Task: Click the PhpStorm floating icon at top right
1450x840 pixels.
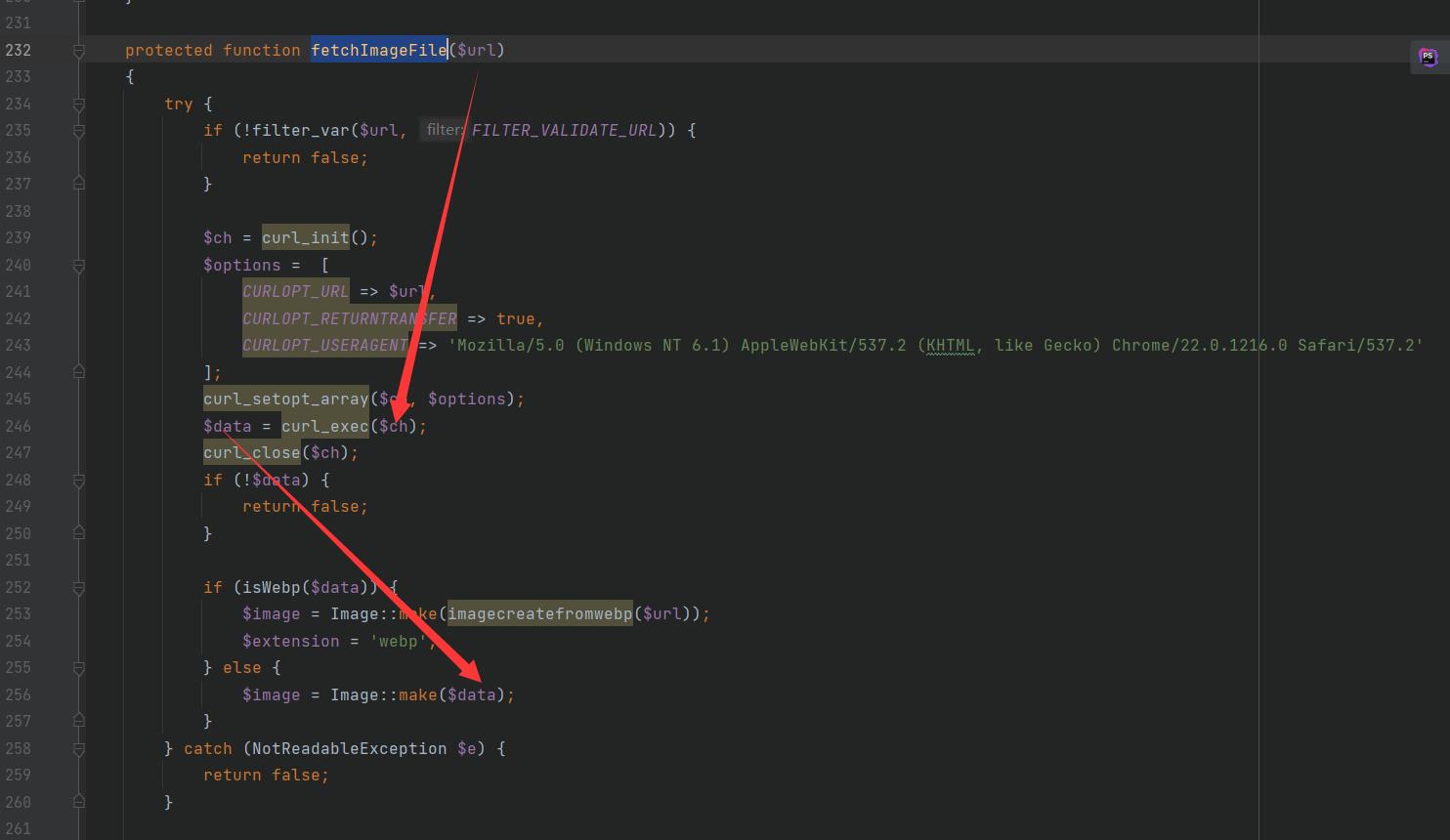Action: click(x=1428, y=57)
